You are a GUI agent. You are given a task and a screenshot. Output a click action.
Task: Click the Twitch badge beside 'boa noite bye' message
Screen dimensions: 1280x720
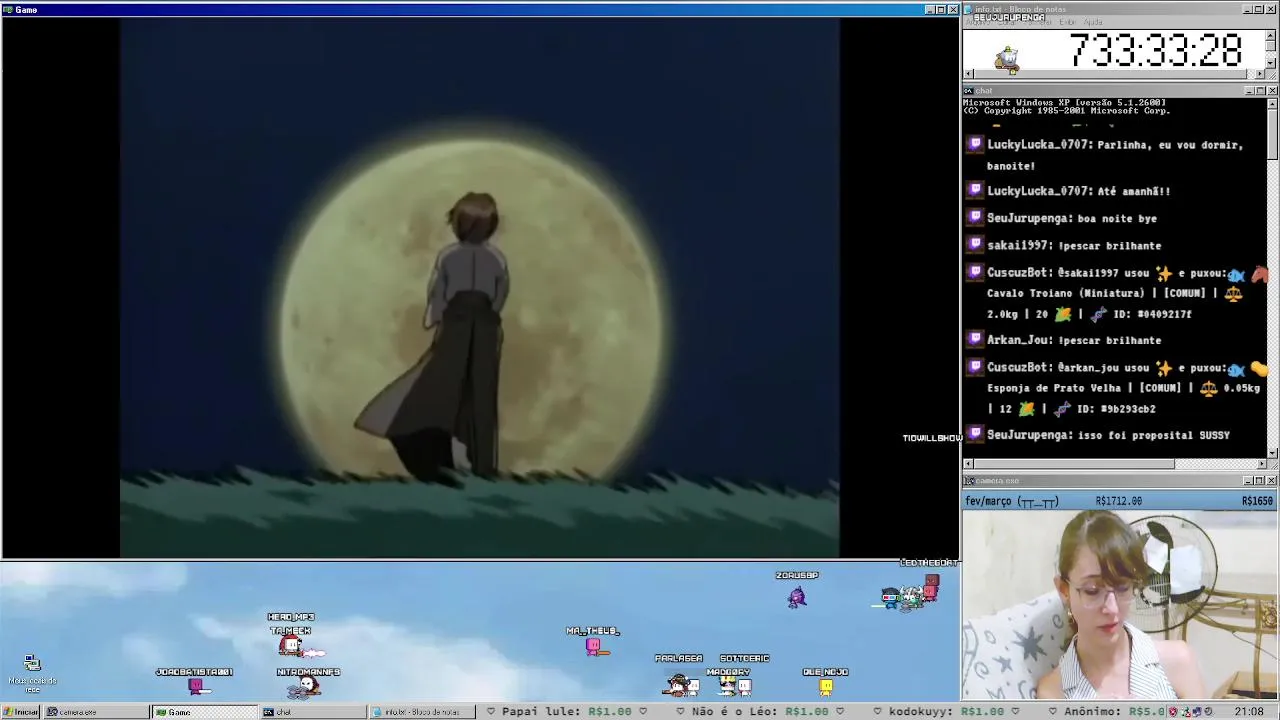975,217
